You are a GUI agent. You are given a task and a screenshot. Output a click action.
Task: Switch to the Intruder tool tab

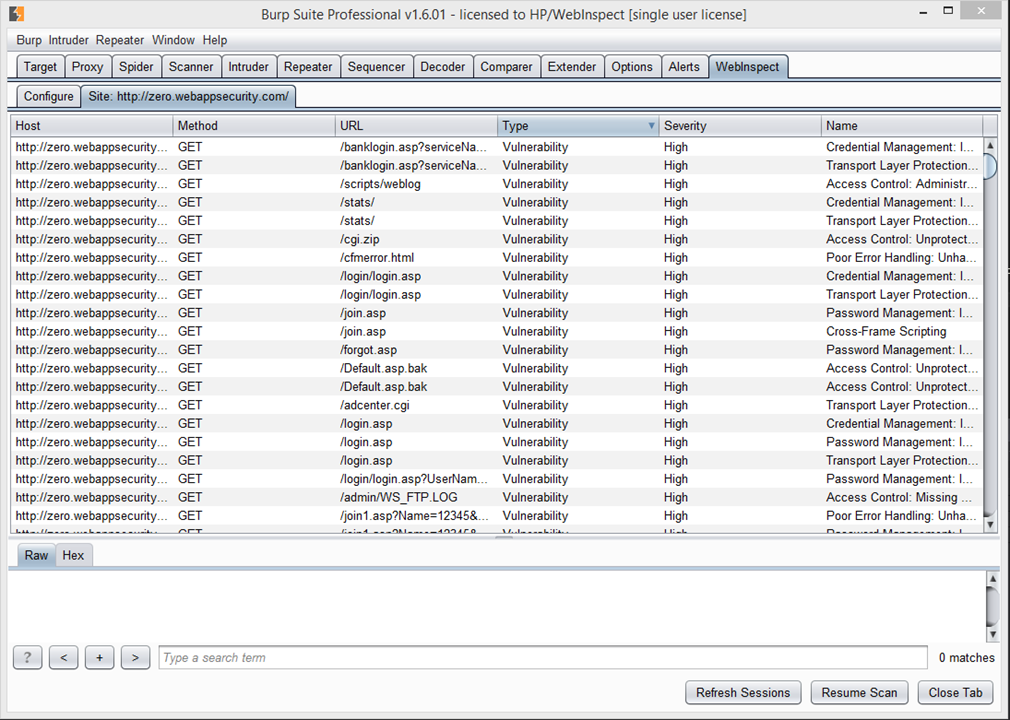[249, 67]
